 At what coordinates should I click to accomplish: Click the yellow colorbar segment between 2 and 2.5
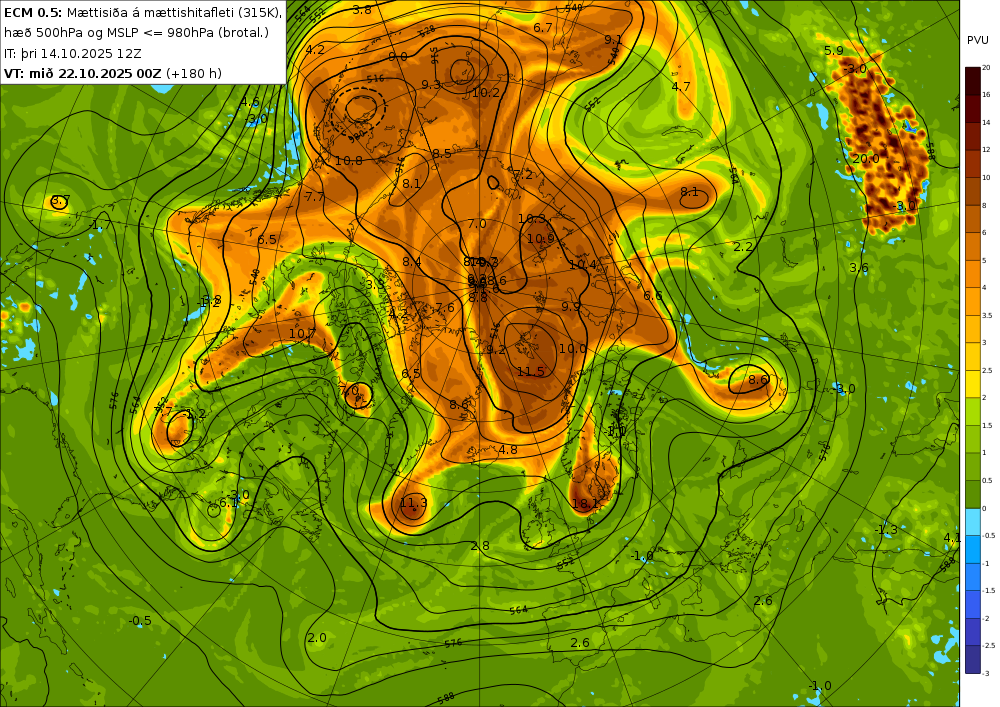pos(973,384)
